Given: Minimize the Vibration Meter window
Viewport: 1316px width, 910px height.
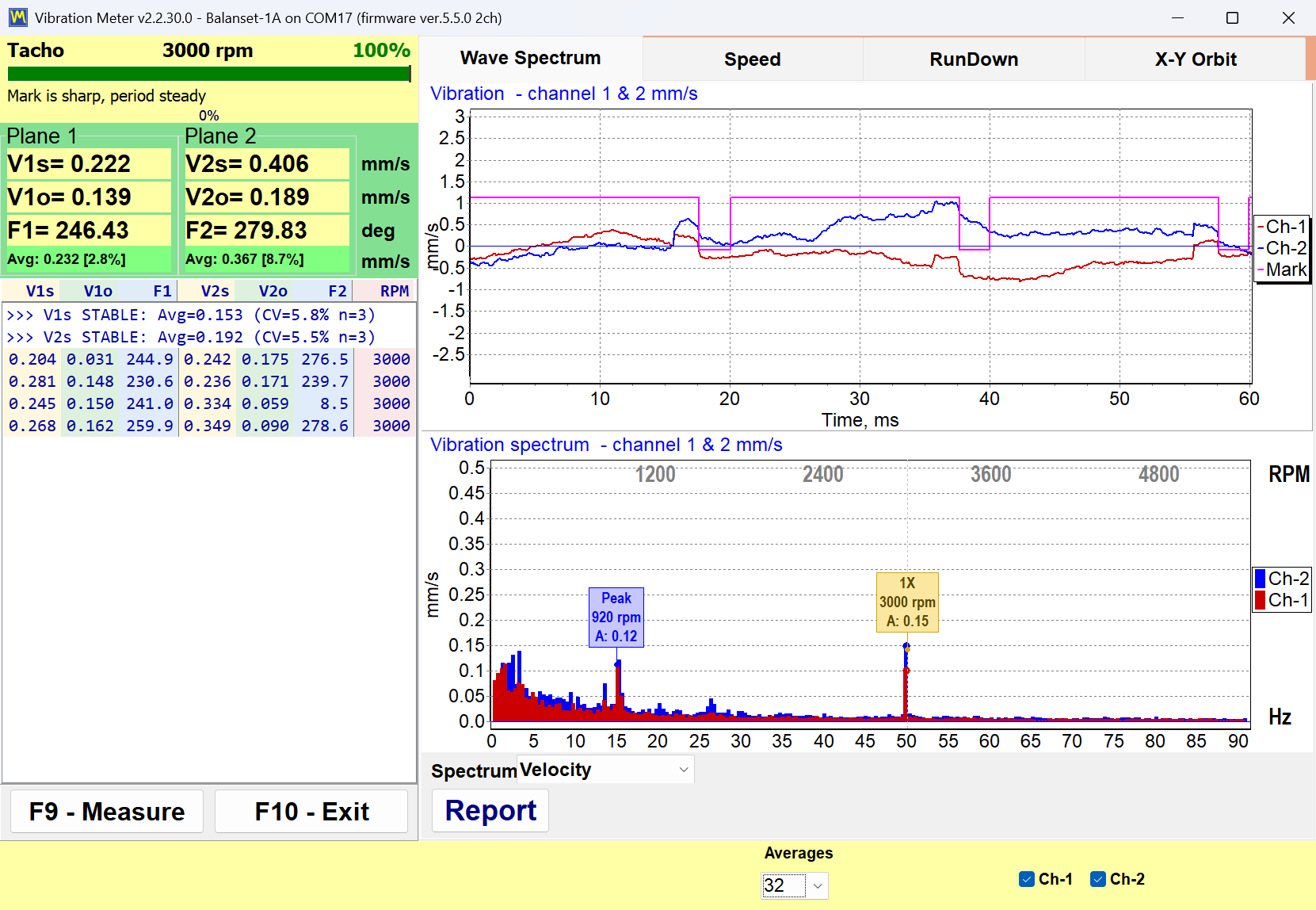Looking at the screenshot, I should (1177, 17).
